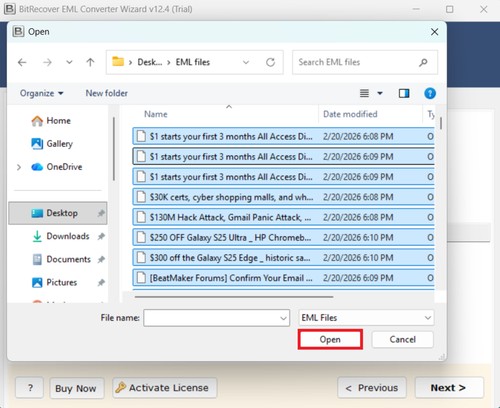Click the pin icon beside Pictures

101,283
